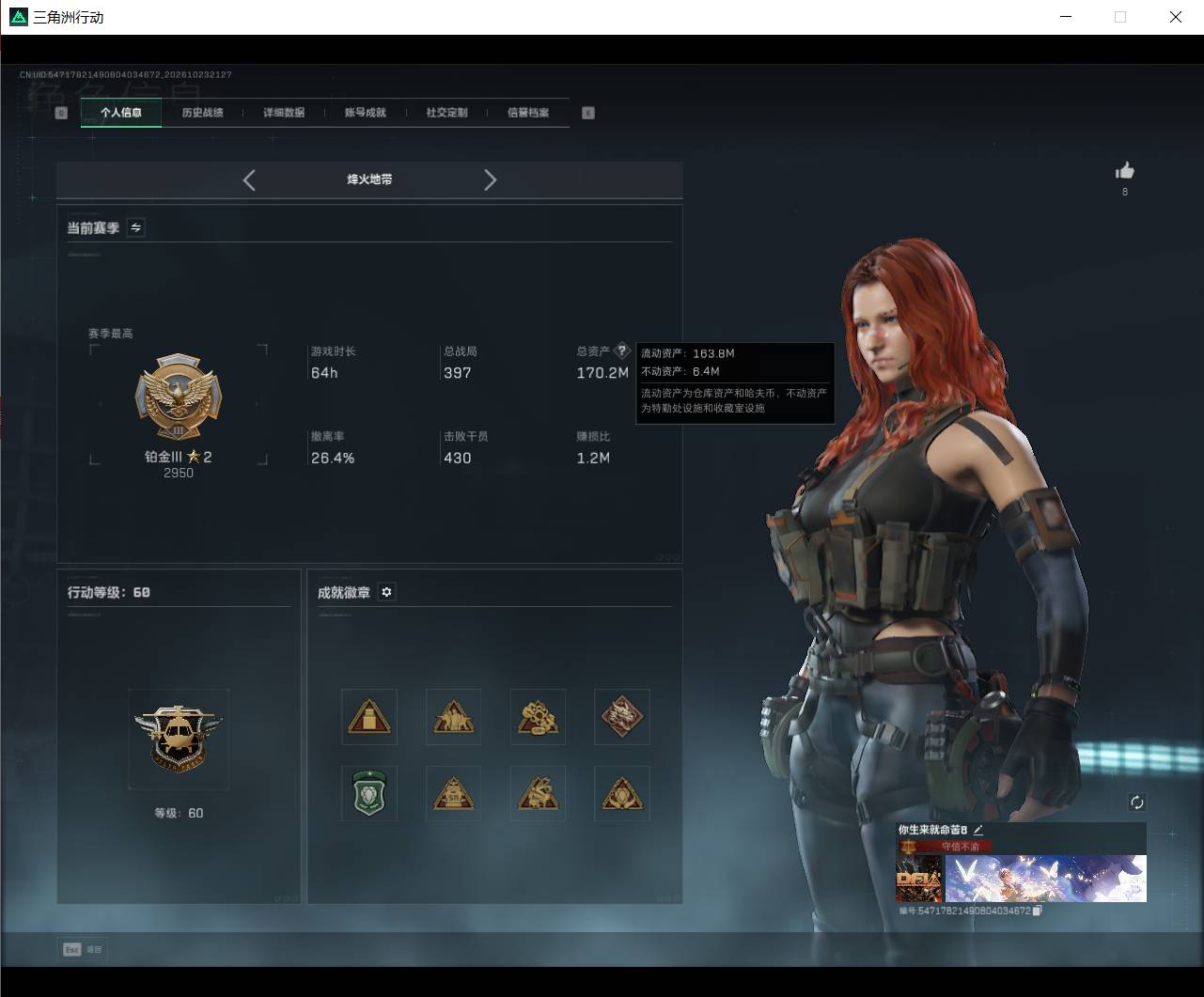Click the rank score 2950
The image size is (1204, 997).
[x=179, y=474]
